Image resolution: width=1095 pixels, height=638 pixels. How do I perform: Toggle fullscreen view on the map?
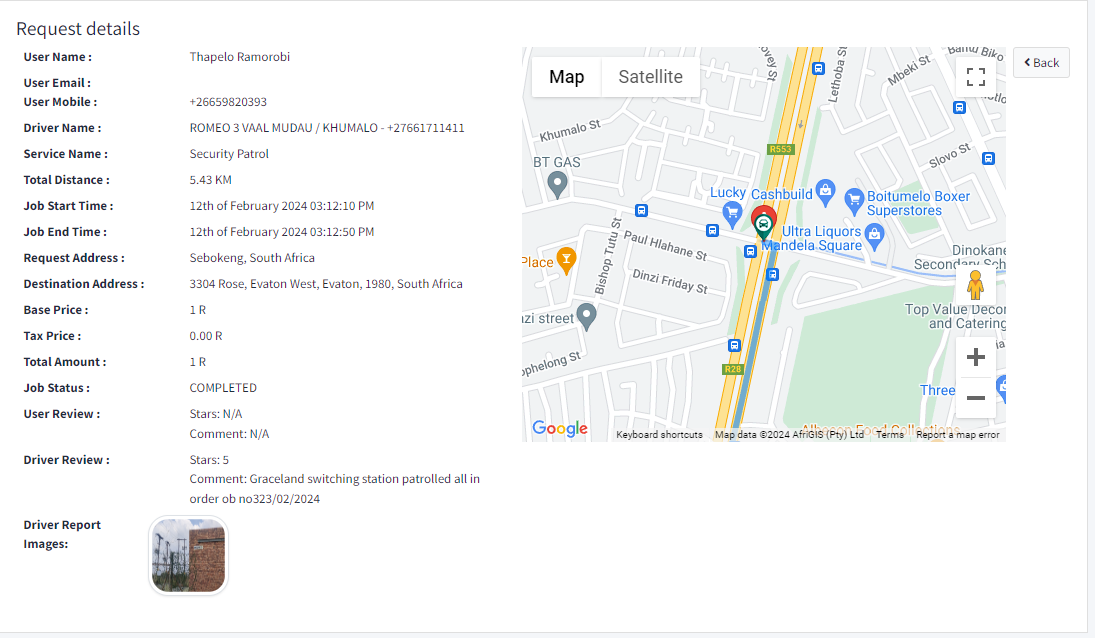[x=976, y=77]
